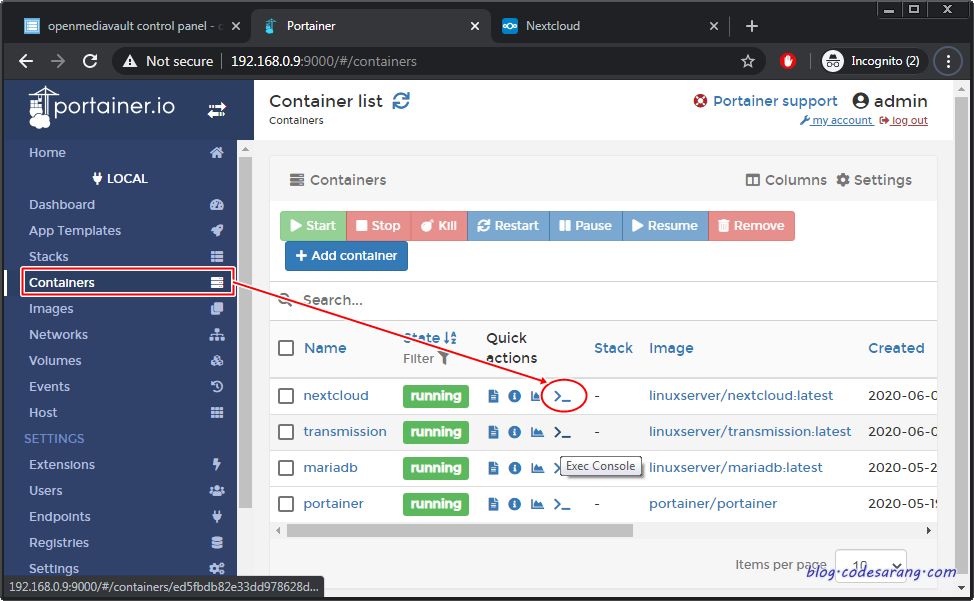
Task: Click the State filter funnel icon
Action: pyautogui.click(x=444, y=358)
